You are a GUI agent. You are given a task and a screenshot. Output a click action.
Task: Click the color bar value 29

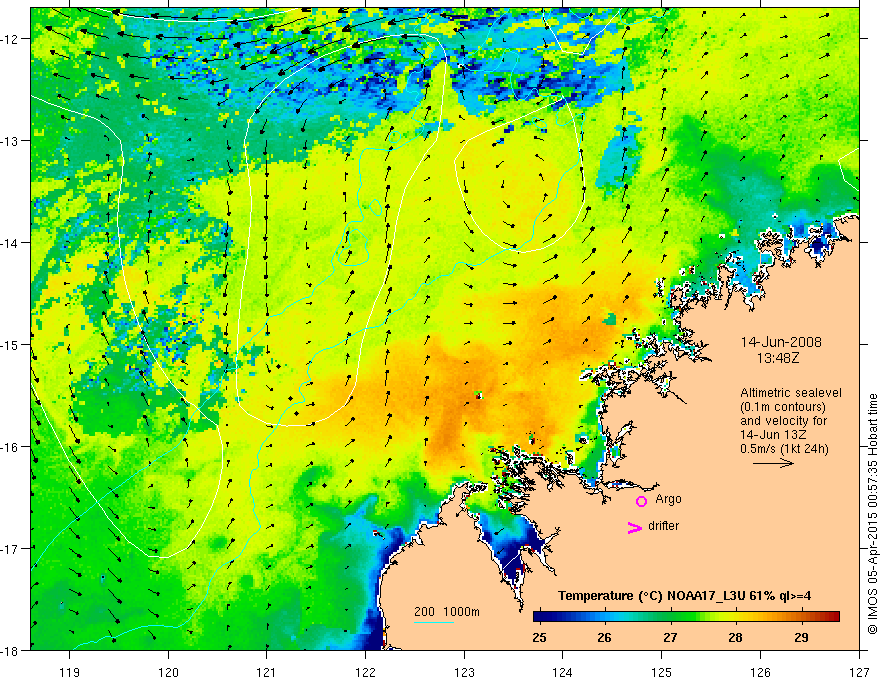click(801, 637)
